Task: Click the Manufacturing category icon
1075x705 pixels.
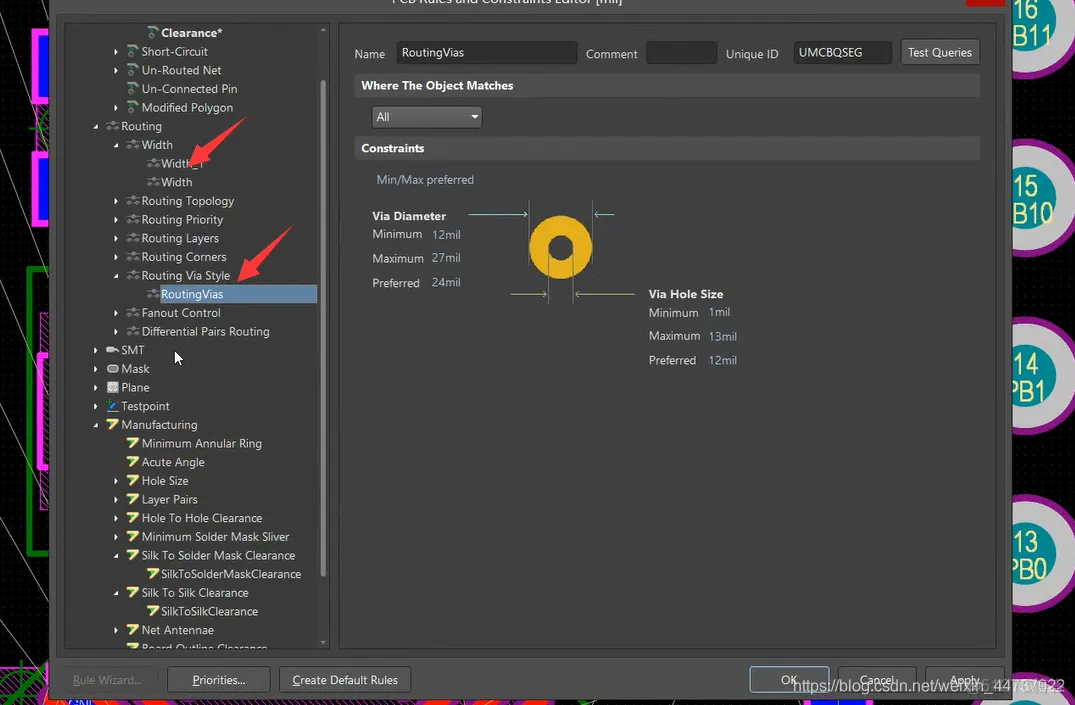Action: pos(112,425)
